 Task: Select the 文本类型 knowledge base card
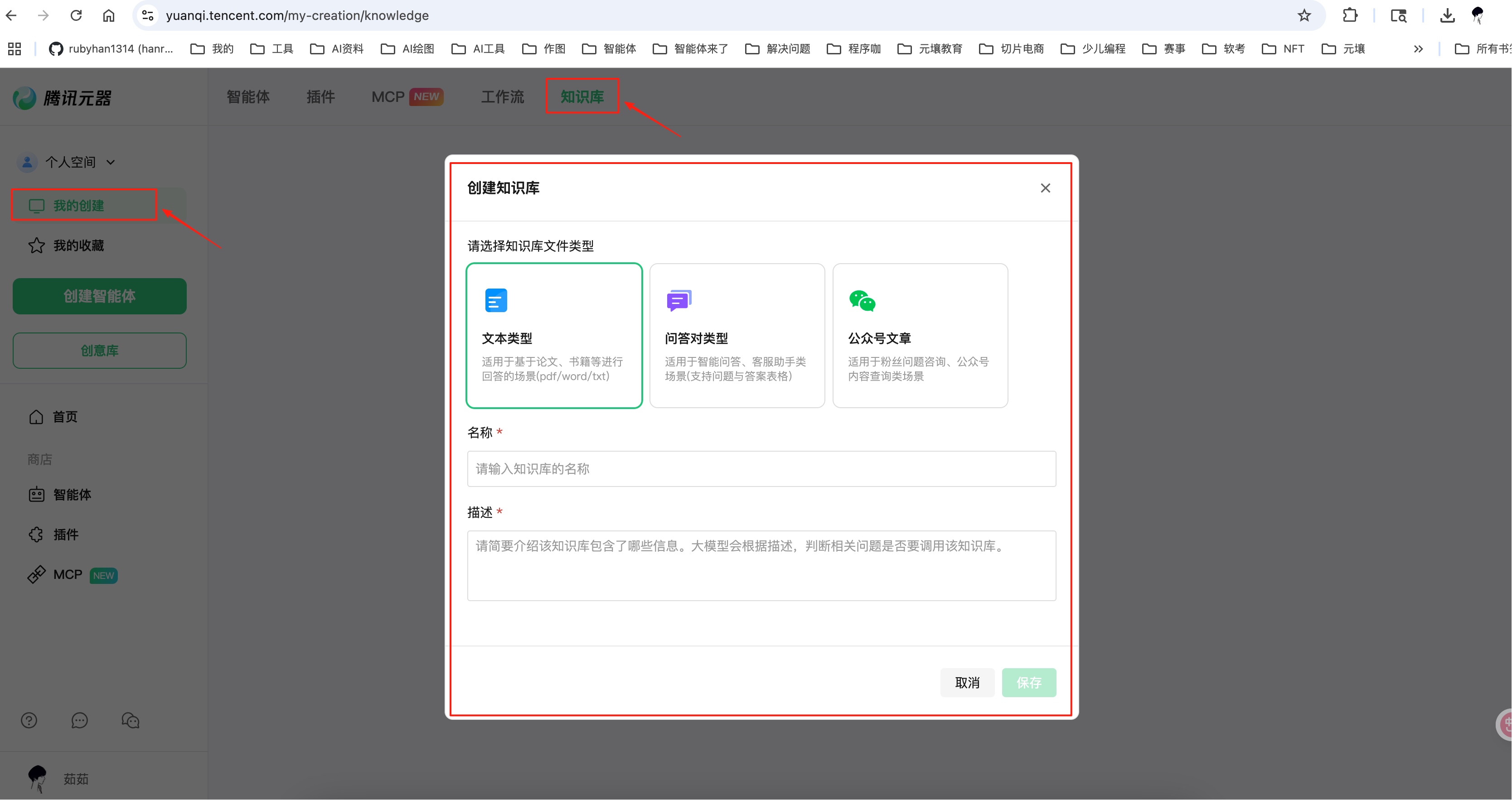(554, 336)
